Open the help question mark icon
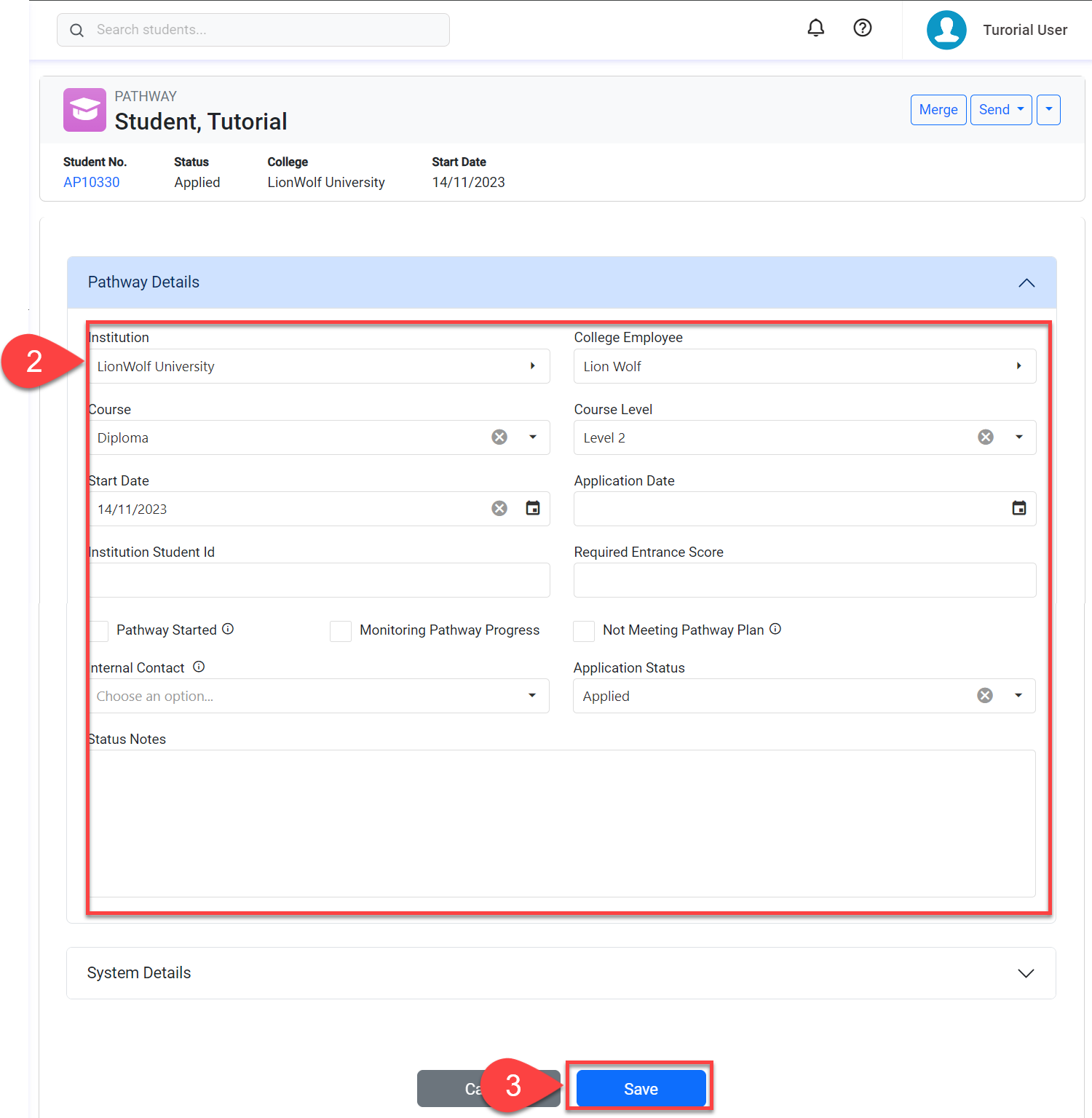The width and height of the screenshot is (1092, 1118). pos(862,28)
